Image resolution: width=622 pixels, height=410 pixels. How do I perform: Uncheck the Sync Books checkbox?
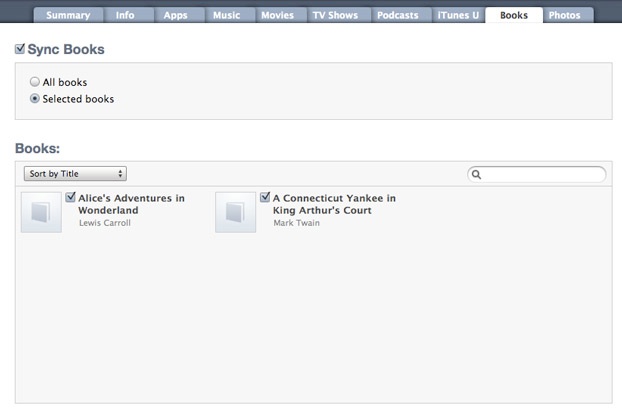pyautogui.click(x=20, y=49)
